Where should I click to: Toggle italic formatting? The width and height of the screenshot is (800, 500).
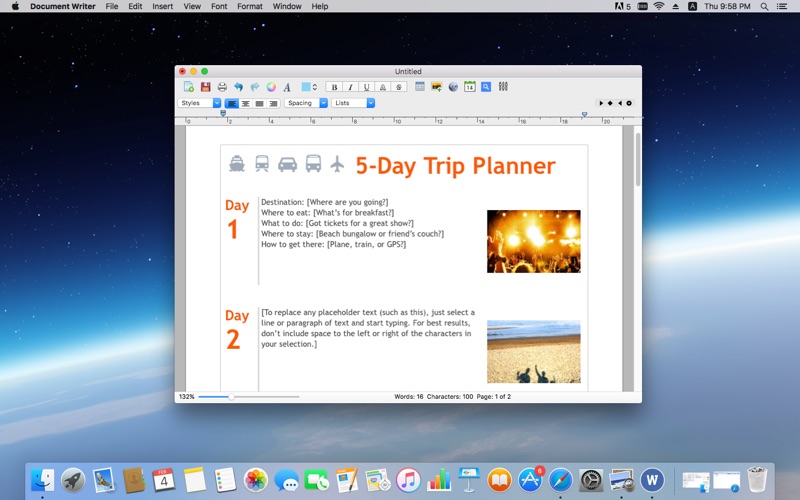(x=351, y=87)
